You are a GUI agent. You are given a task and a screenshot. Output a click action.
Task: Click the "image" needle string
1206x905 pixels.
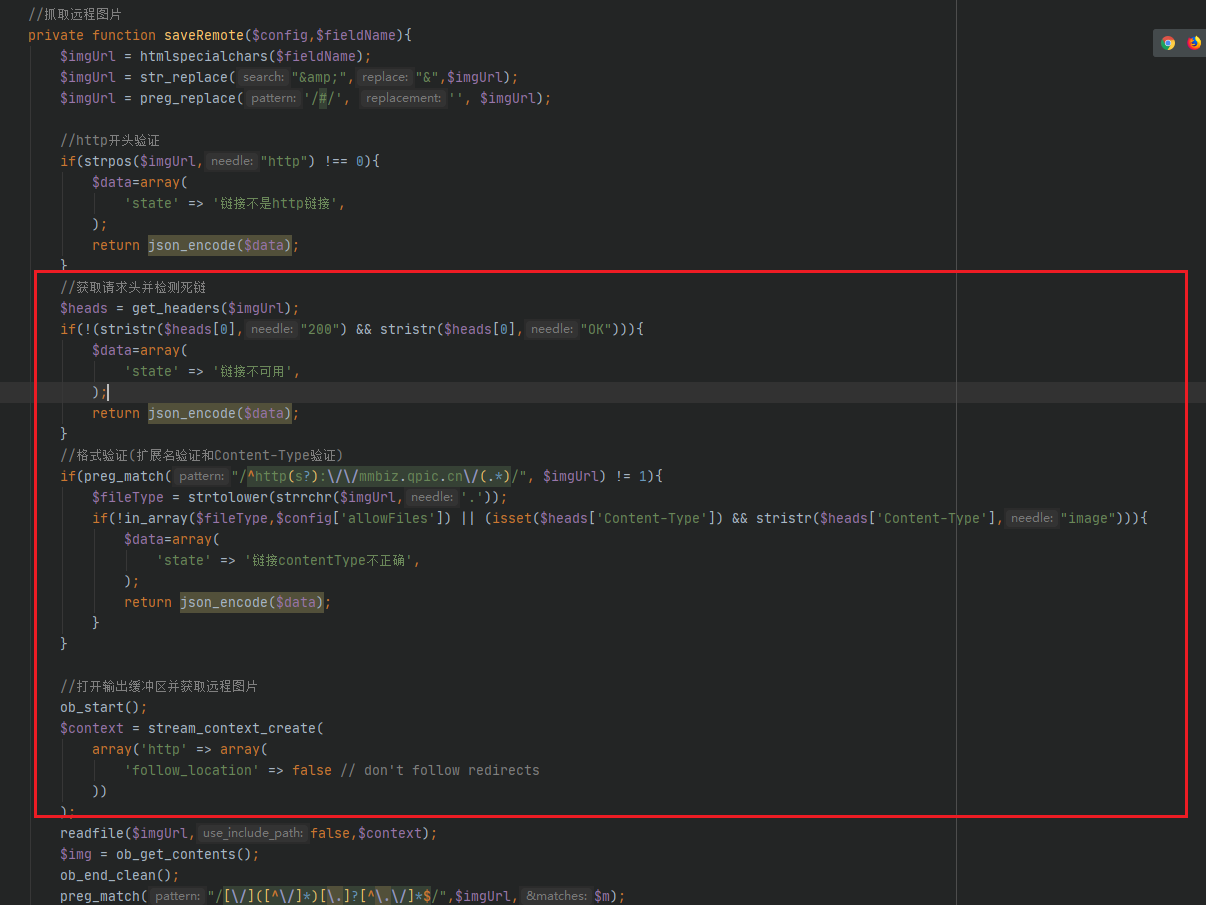1088,518
